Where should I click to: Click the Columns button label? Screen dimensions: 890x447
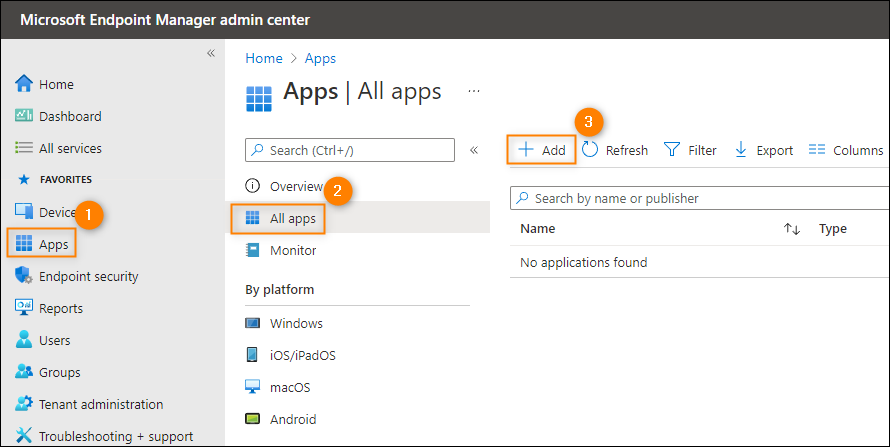click(x=858, y=150)
